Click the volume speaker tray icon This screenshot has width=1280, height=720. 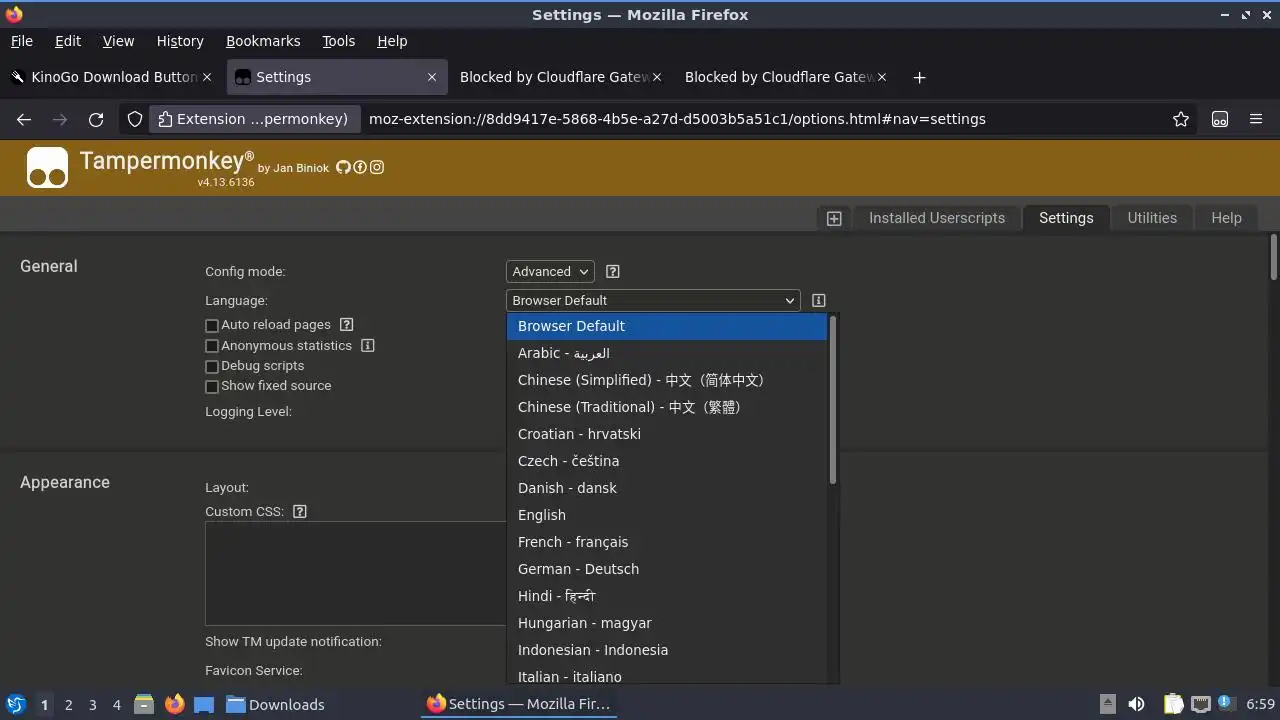tap(1136, 704)
